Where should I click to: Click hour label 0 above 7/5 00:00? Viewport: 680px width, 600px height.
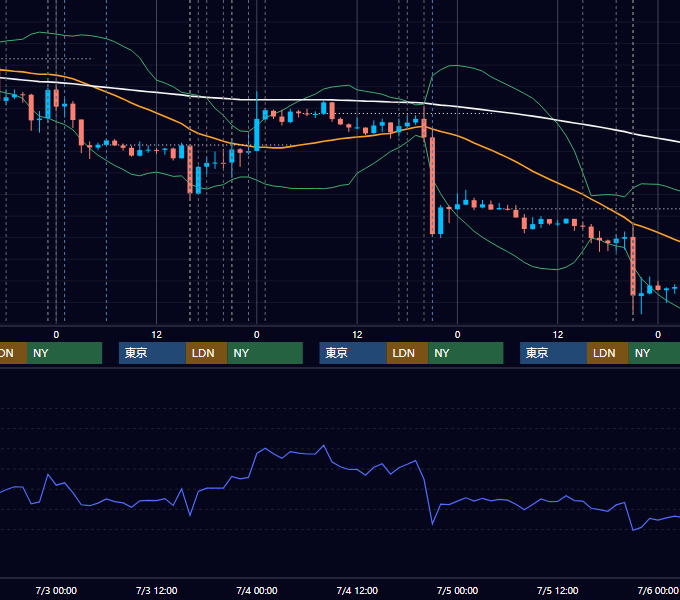(457, 335)
